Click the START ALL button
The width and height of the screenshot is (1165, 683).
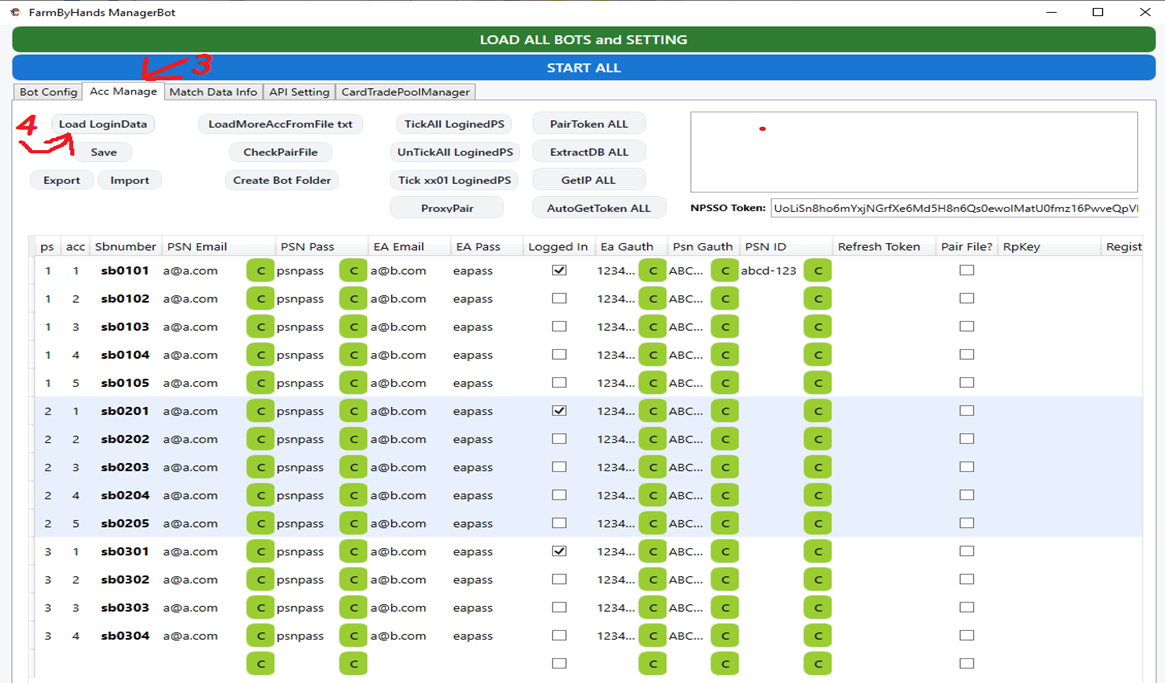[583, 68]
